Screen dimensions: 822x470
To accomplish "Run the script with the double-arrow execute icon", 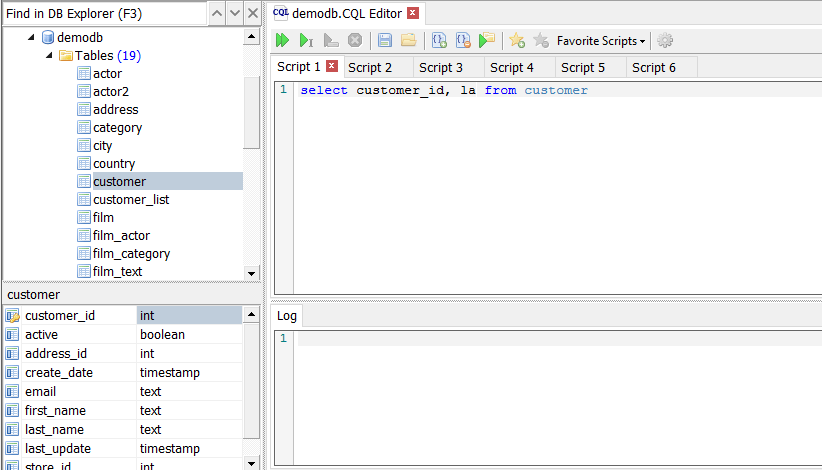I will tap(283, 41).
